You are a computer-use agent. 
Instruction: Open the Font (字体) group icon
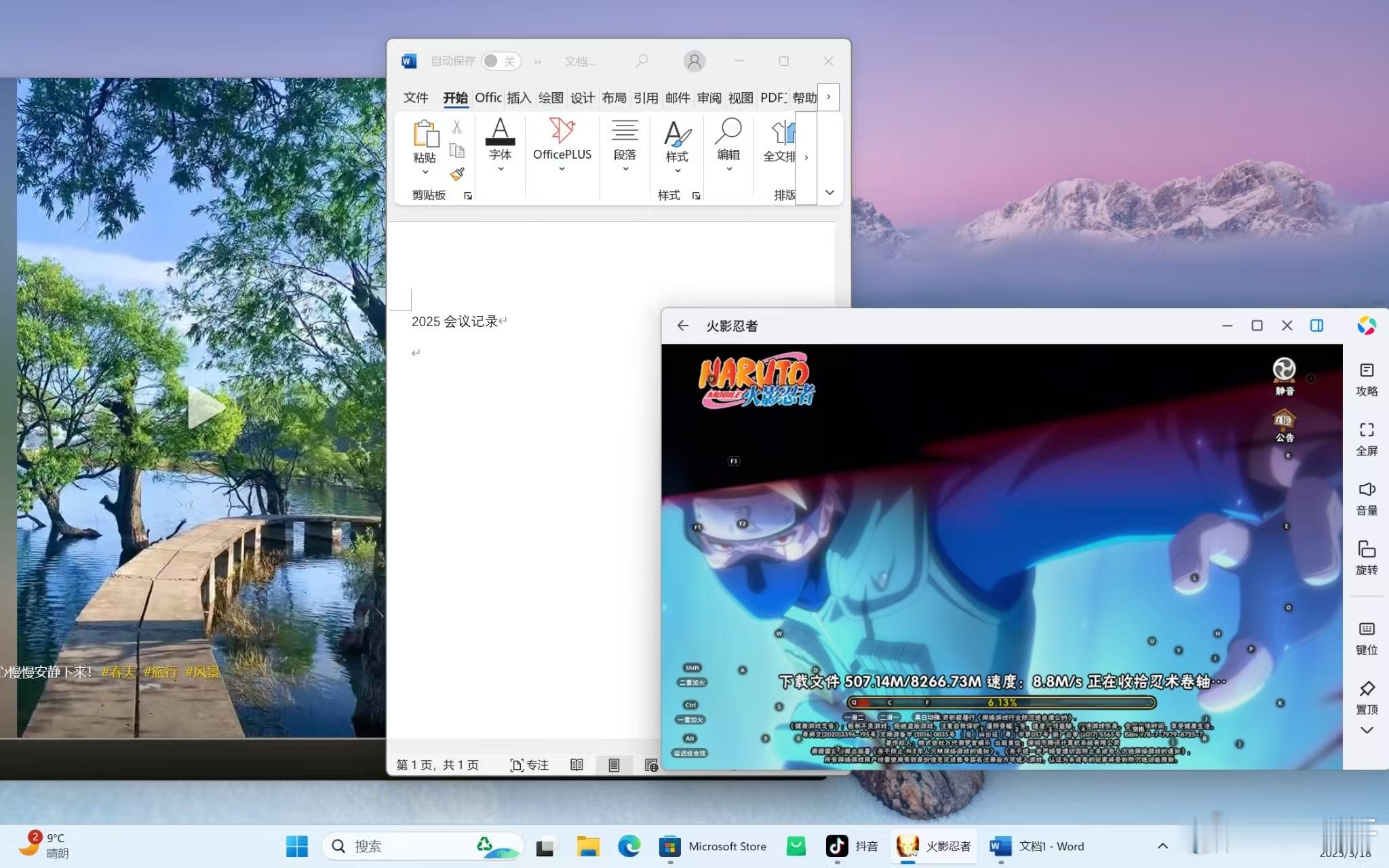click(500, 132)
